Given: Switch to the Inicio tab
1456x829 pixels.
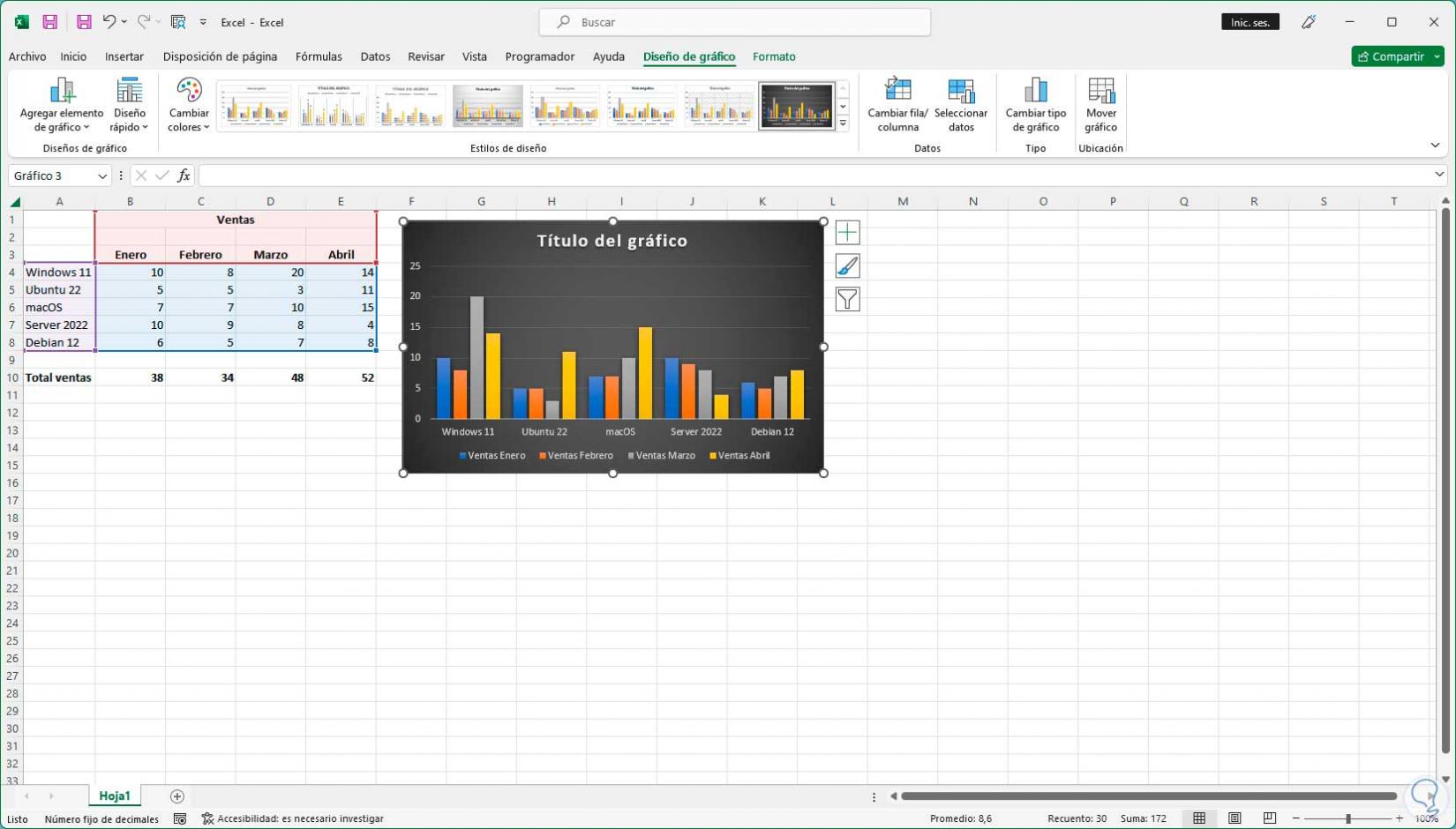Looking at the screenshot, I should (73, 56).
